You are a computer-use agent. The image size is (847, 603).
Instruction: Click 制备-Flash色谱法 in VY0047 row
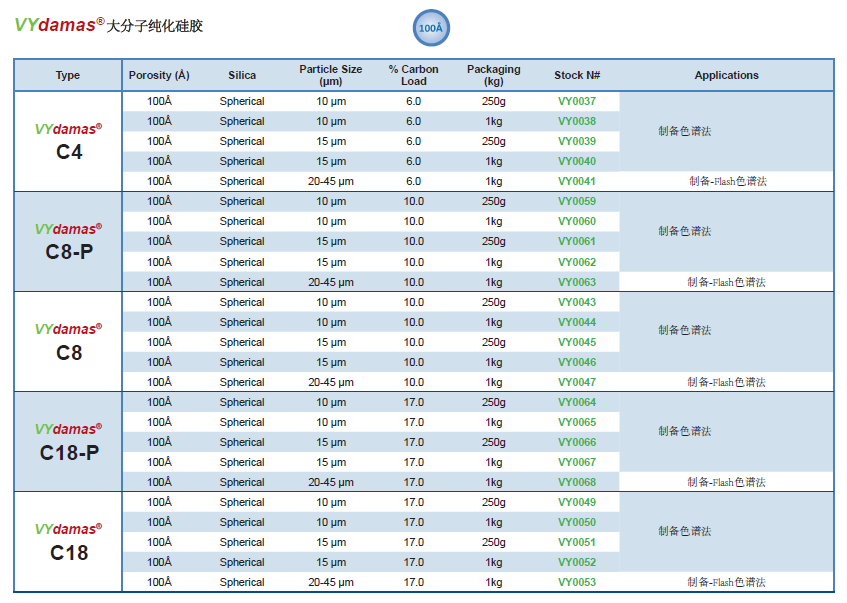click(726, 382)
